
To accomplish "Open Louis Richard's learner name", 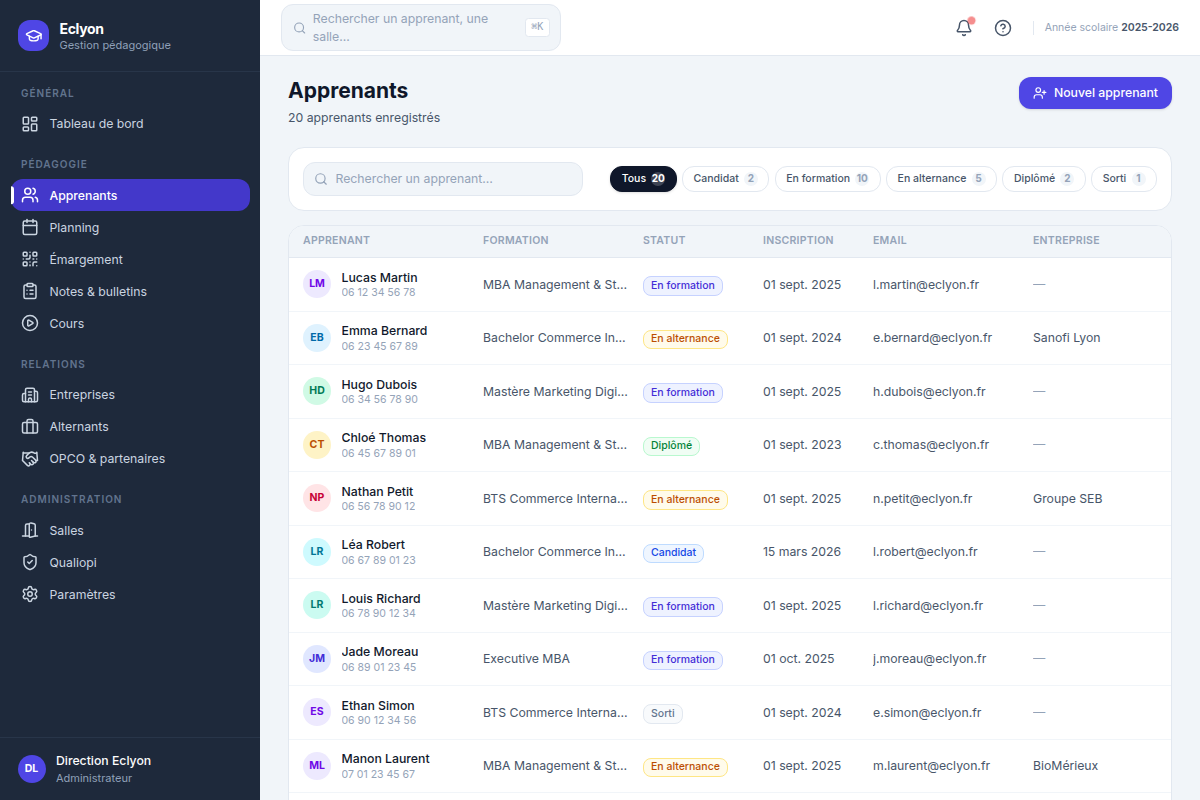I will pyautogui.click(x=381, y=599).
